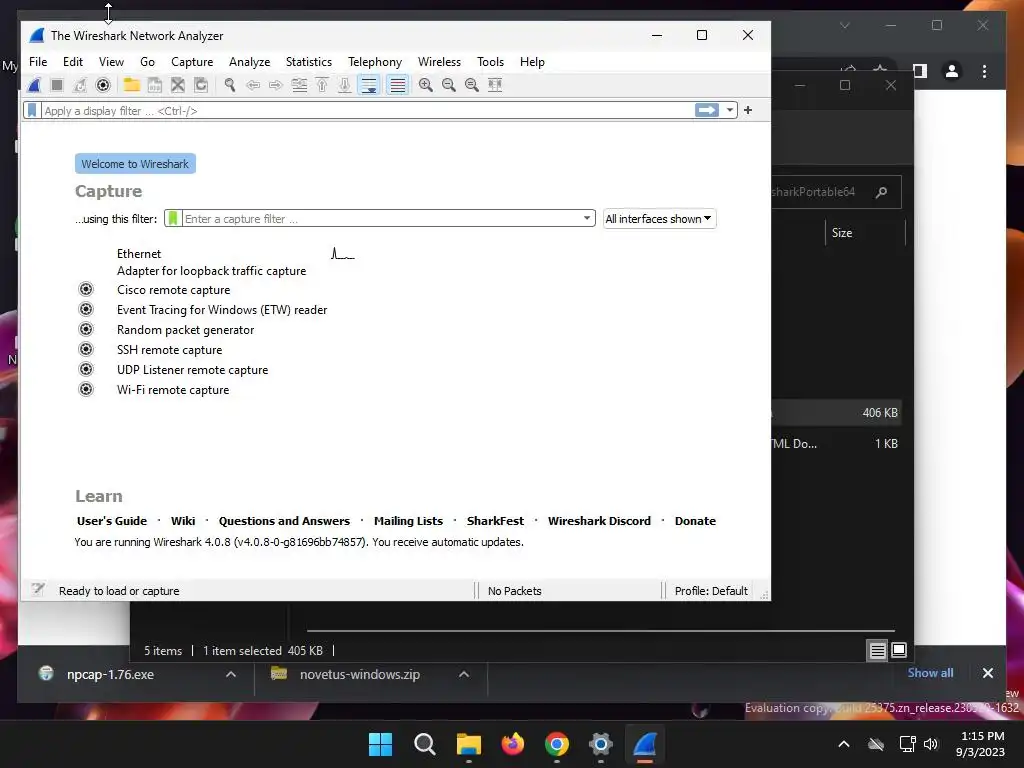This screenshot has width=1024, height=768.
Task: Click the go to previous packet arrow
Action: coord(253,85)
